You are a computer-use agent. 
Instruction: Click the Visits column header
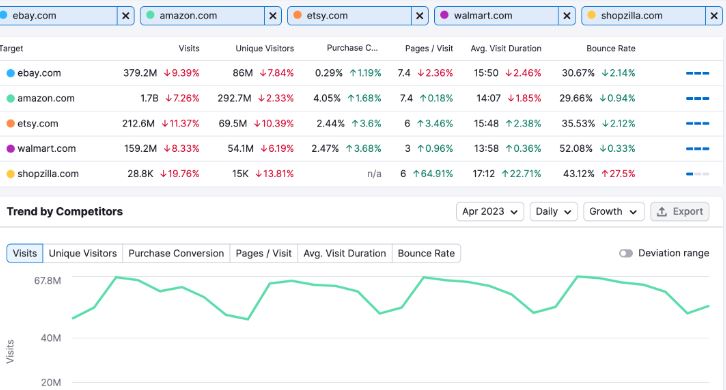click(189, 48)
